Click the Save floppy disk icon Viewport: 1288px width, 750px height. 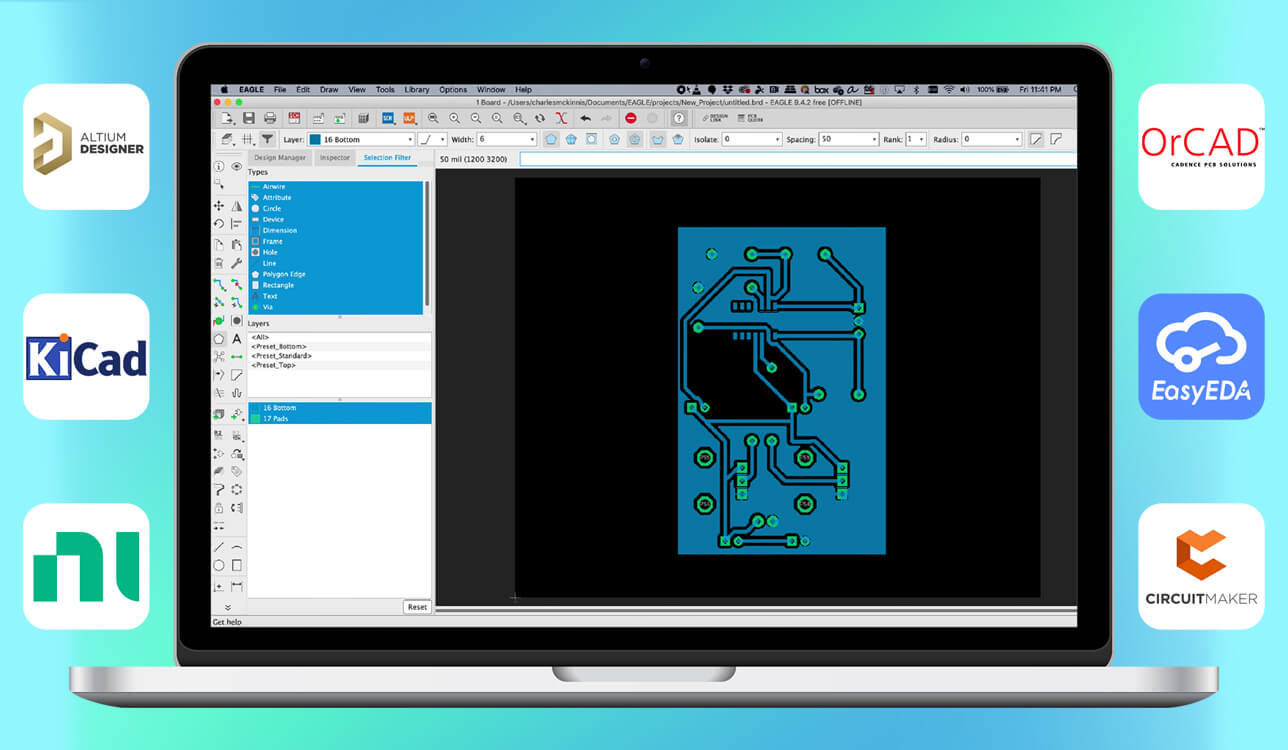click(x=249, y=118)
